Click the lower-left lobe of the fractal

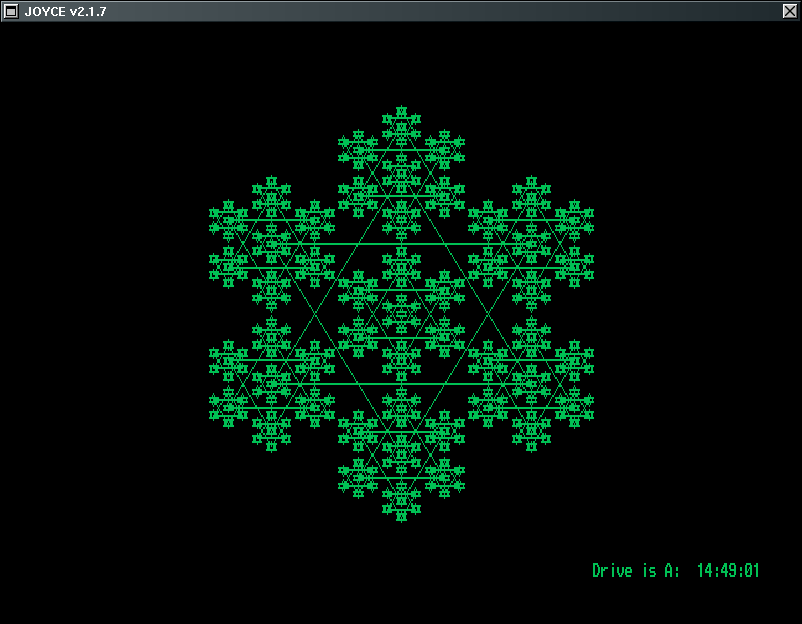(x=271, y=384)
